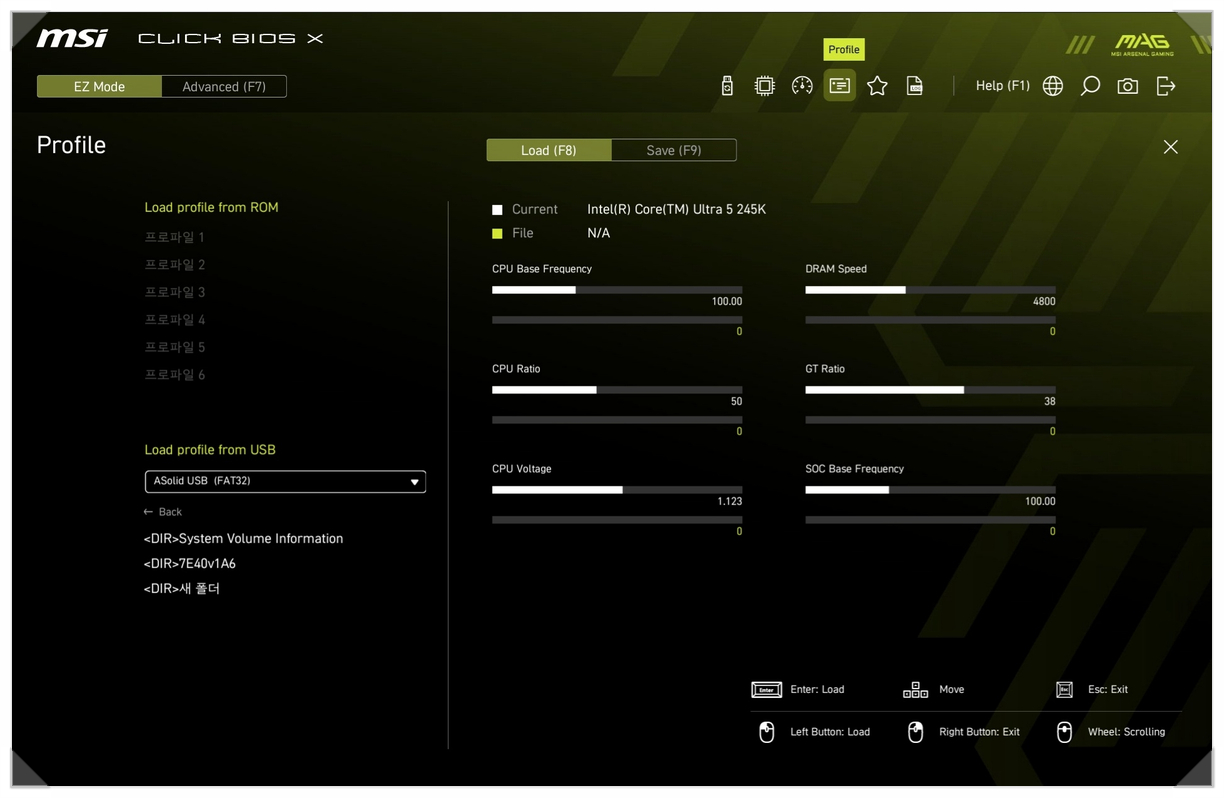This screenshot has height=798, width=1224.
Task: Open the speedometer gauge icon
Action: [802, 86]
